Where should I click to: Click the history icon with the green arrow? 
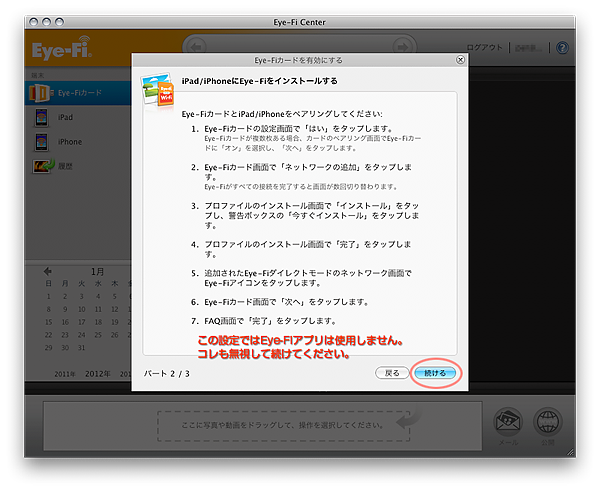[43, 166]
